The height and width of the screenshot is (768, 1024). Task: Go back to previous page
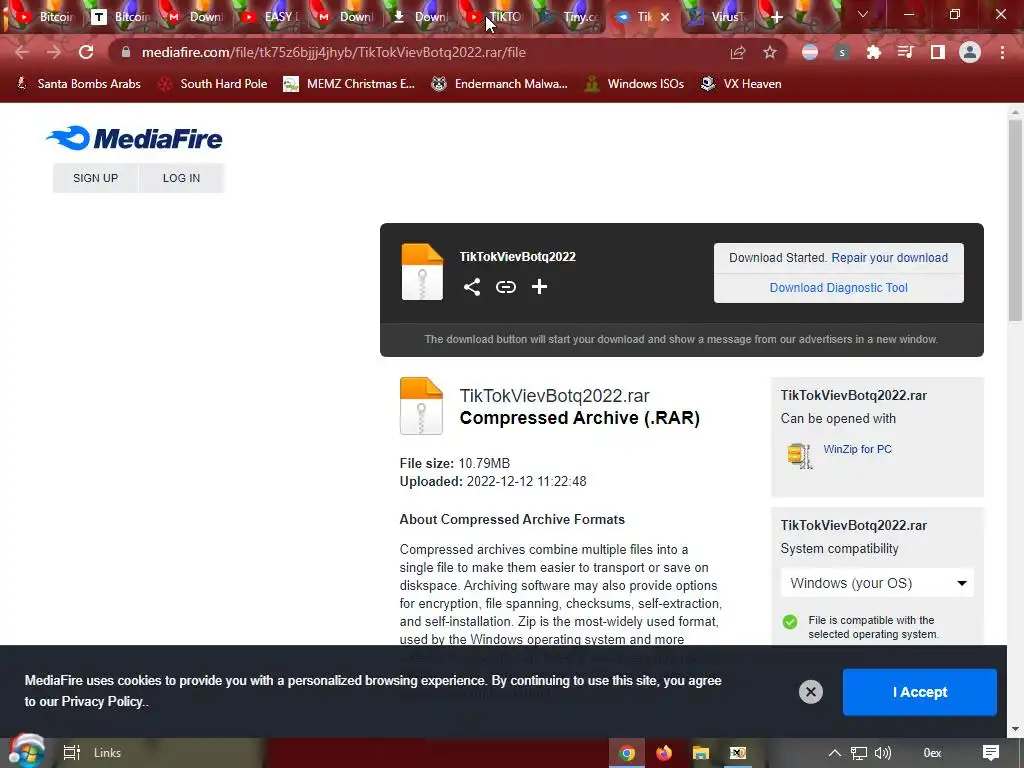coord(22,52)
